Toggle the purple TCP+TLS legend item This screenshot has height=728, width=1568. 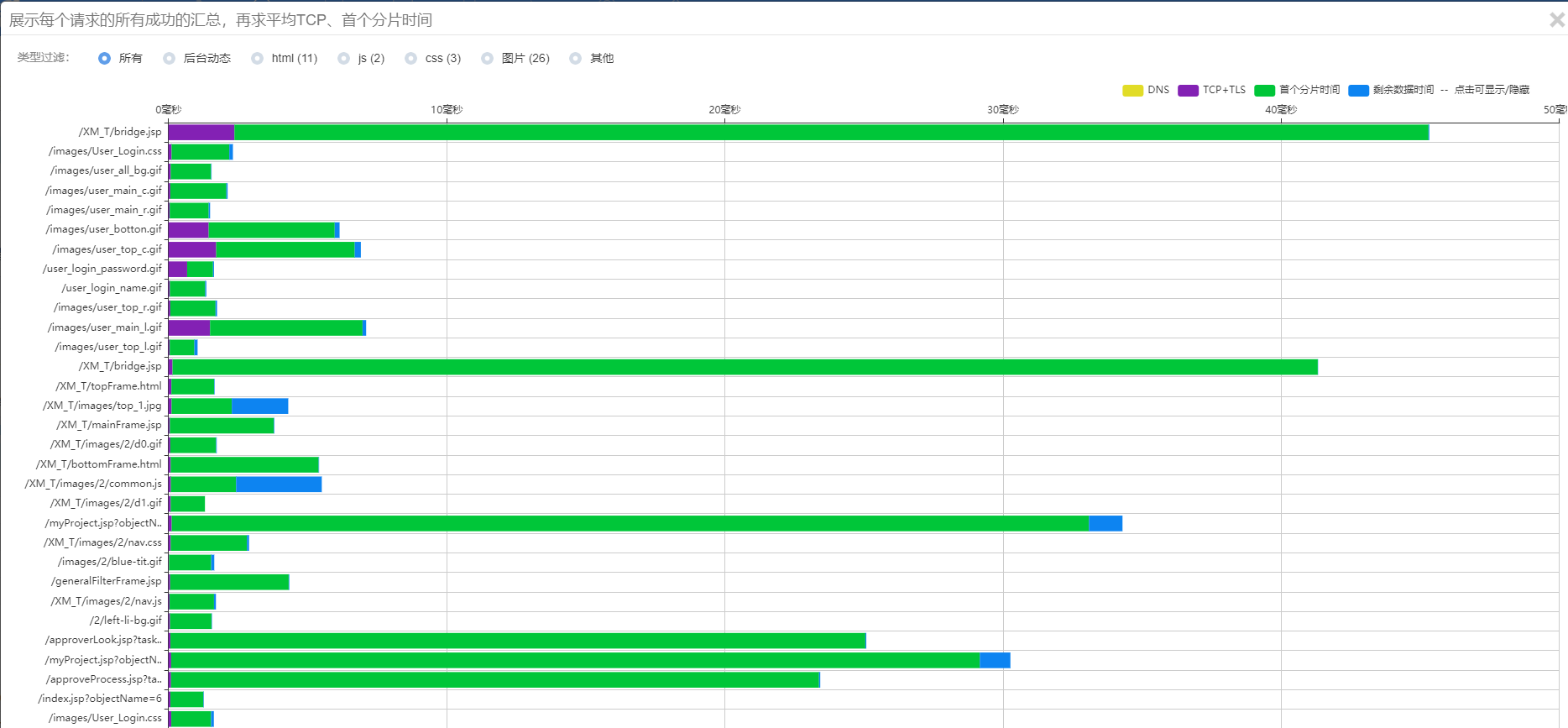[1188, 91]
